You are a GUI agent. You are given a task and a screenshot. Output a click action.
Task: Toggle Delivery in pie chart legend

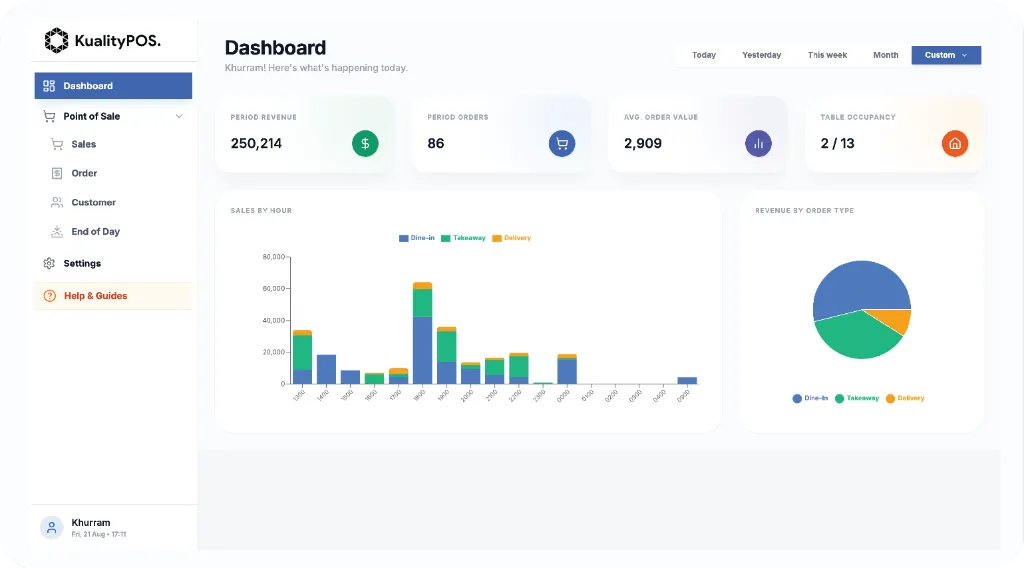click(x=905, y=398)
